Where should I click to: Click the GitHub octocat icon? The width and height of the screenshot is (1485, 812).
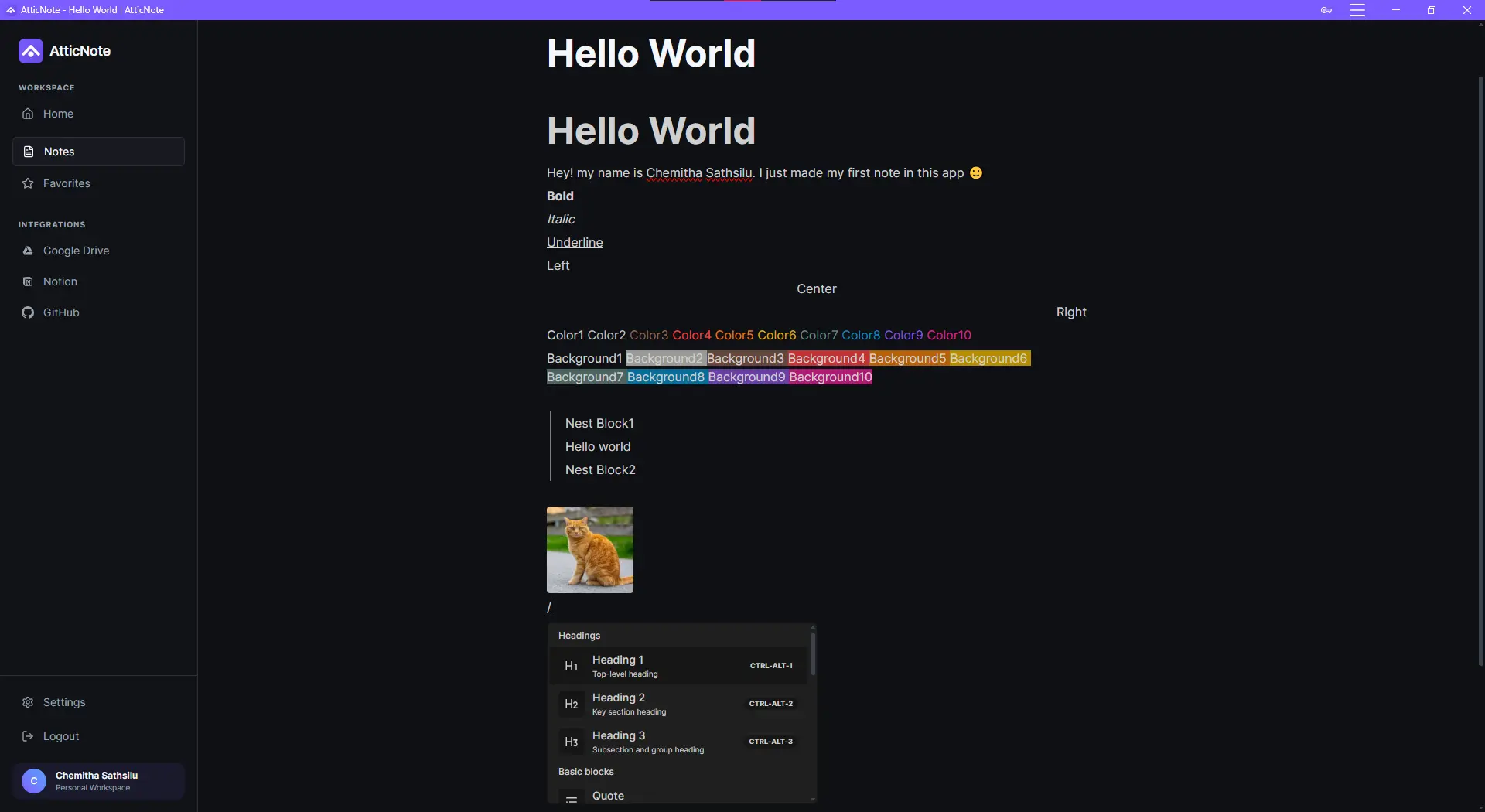click(28, 312)
